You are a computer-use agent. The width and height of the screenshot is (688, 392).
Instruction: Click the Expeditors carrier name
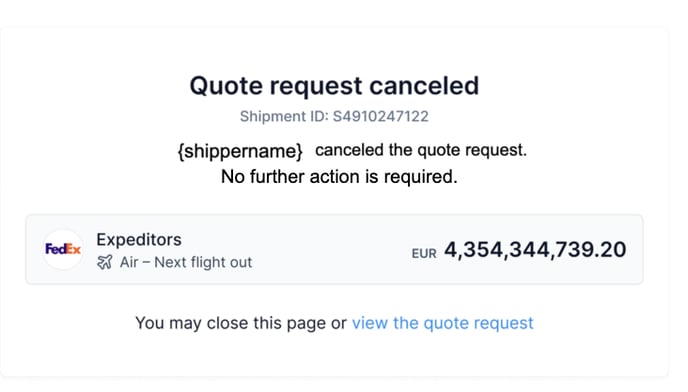click(x=139, y=240)
